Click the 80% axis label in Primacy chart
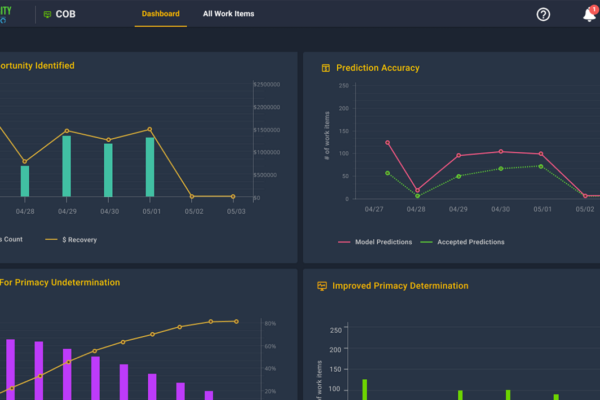The width and height of the screenshot is (600, 400). click(x=270, y=323)
